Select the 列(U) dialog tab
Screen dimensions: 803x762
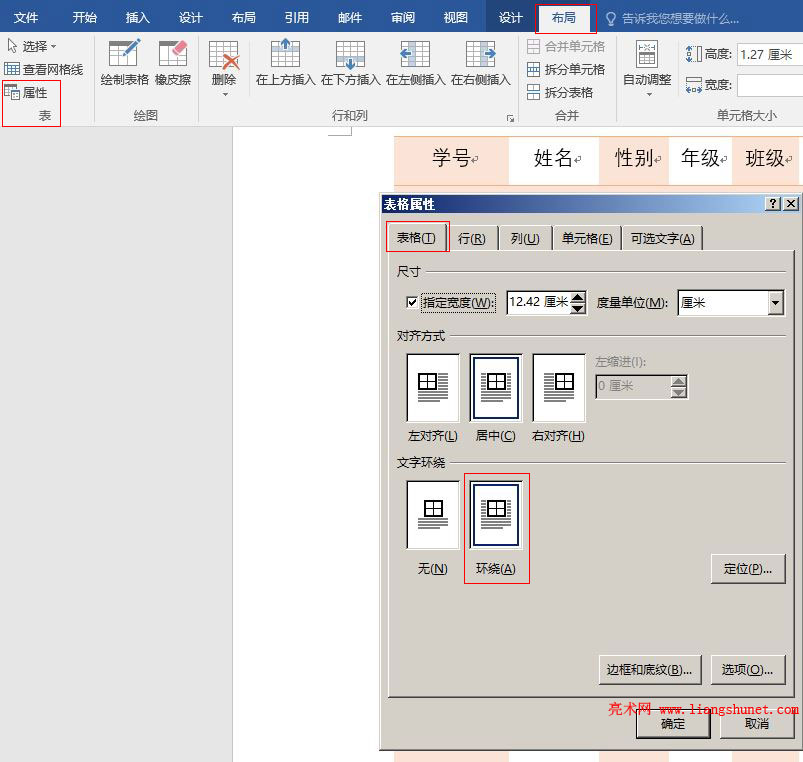click(525, 239)
